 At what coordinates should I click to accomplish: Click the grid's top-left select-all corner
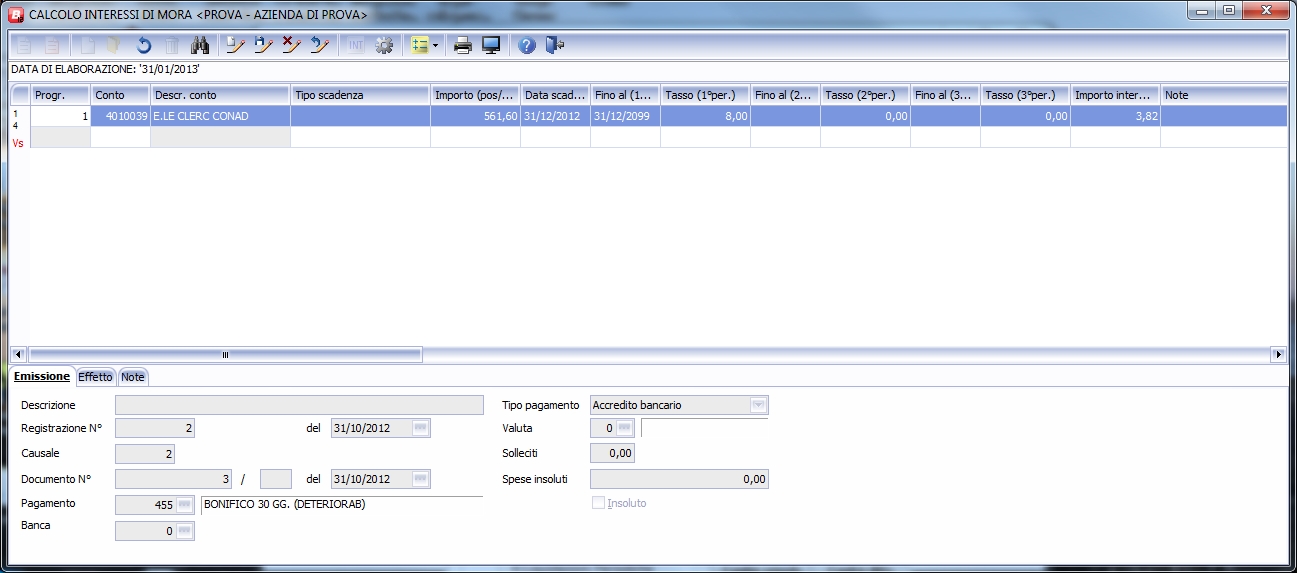point(20,95)
